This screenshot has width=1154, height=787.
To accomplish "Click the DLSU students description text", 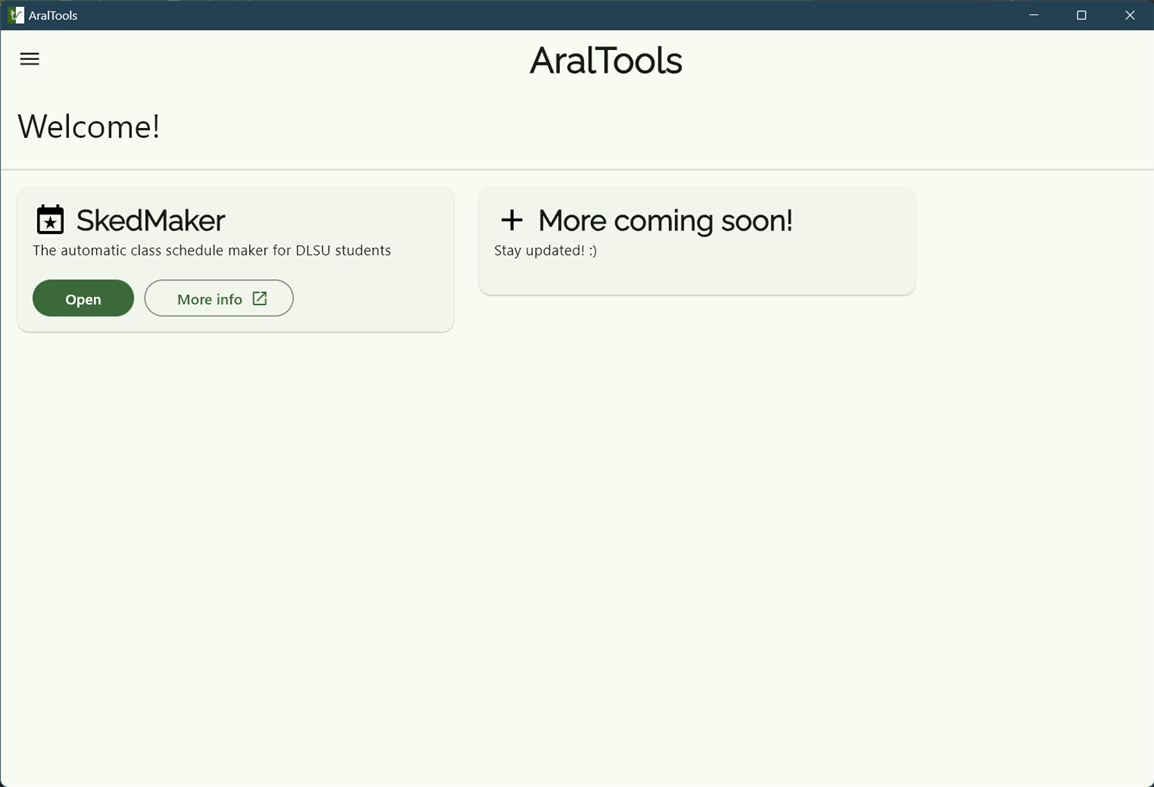I will [x=212, y=250].
